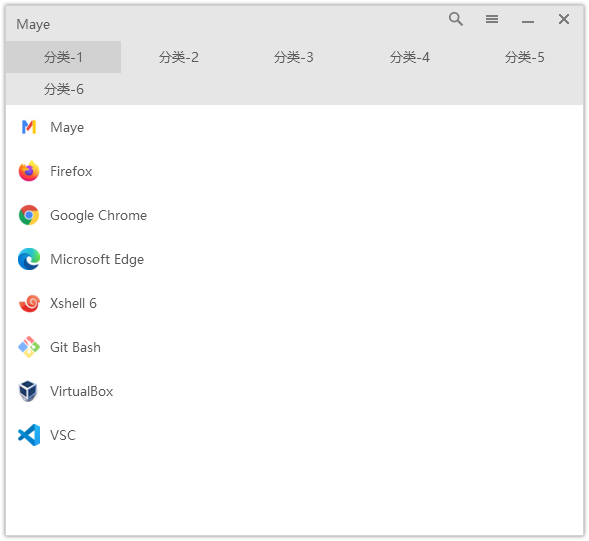
Task: Click the Google Chrome icon
Action: [x=29, y=215]
